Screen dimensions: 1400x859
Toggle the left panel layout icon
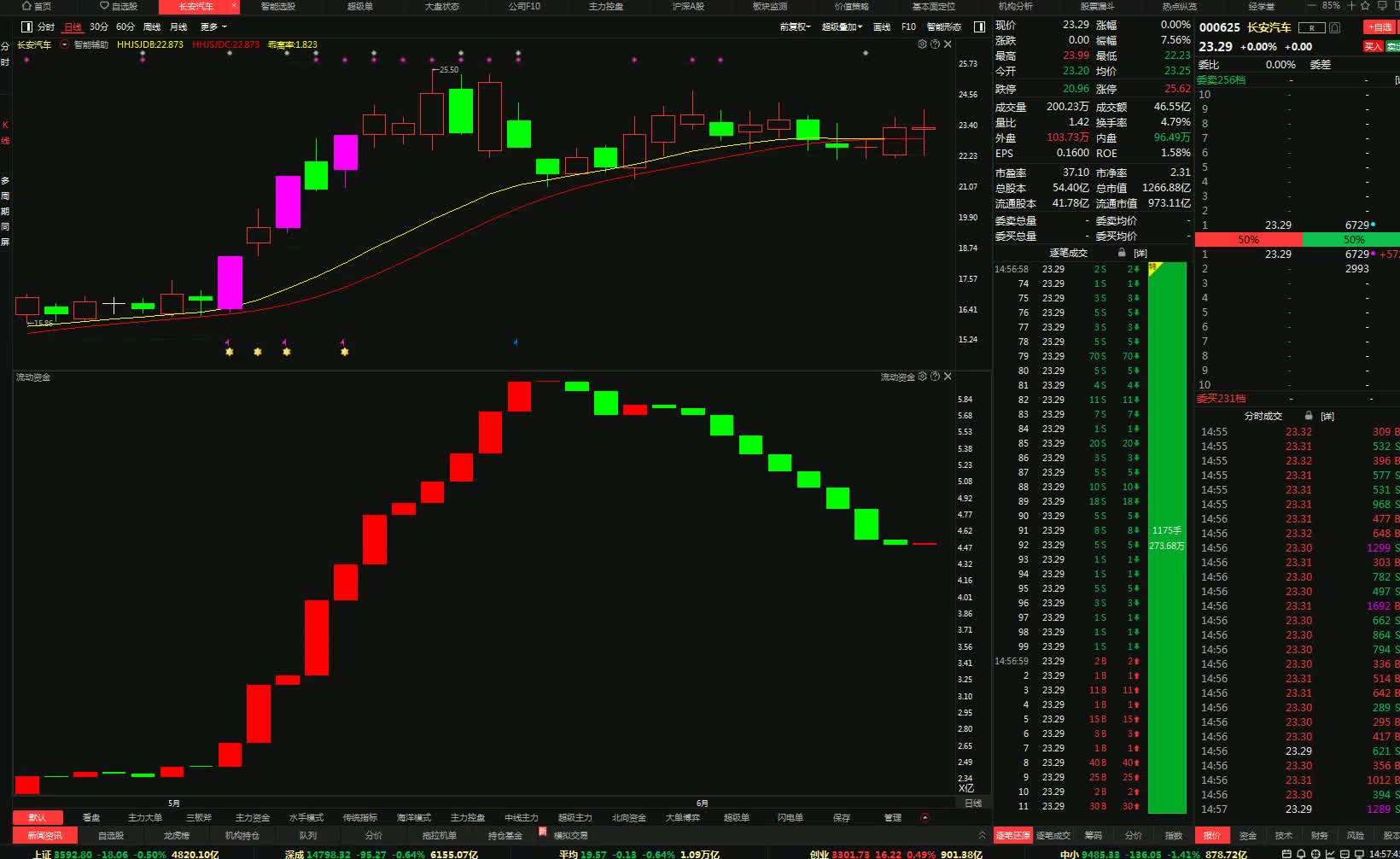coord(26,26)
